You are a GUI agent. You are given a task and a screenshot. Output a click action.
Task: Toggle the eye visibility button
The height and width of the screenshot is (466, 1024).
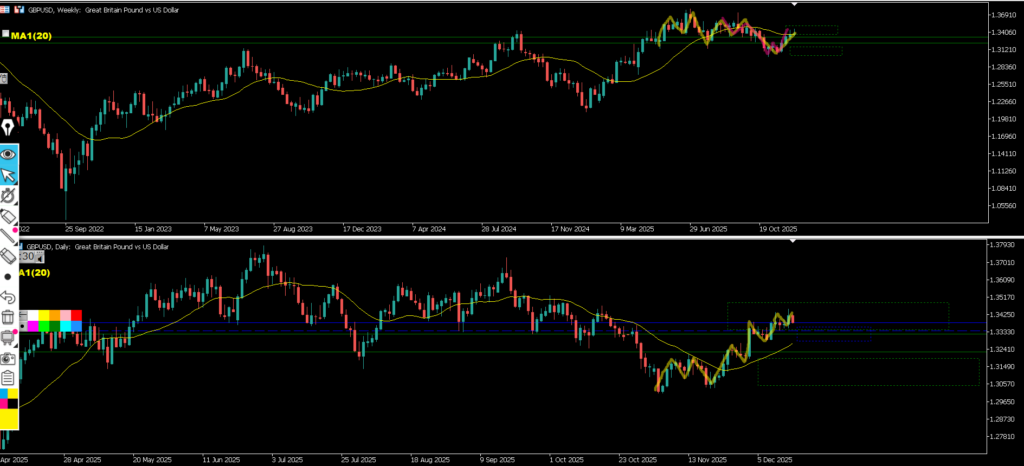pos(8,154)
